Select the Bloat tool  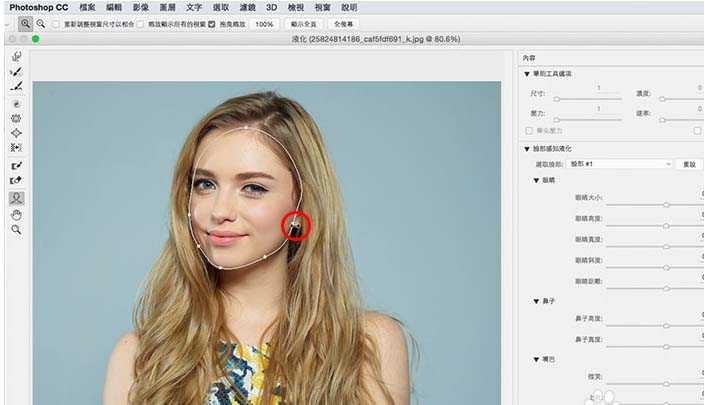tap(17, 133)
